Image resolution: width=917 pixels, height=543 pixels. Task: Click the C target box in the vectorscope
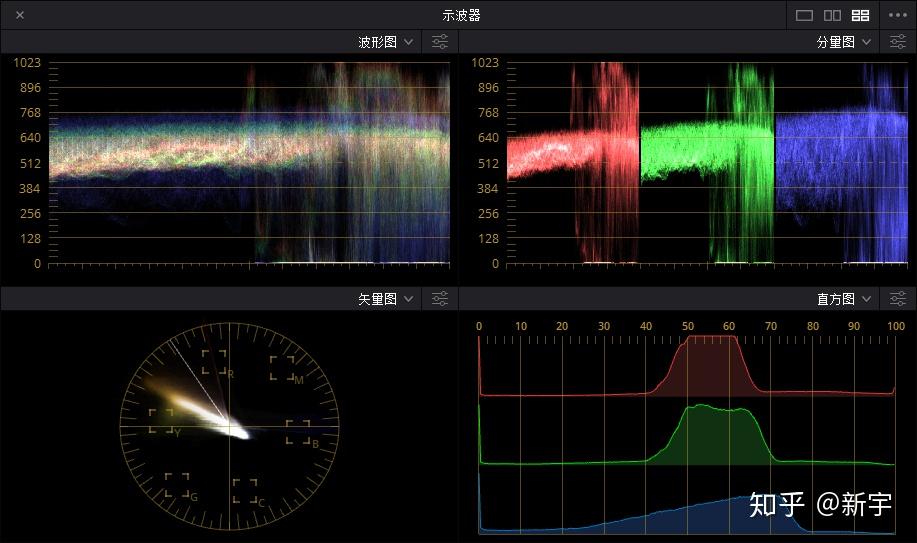click(245, 491)
